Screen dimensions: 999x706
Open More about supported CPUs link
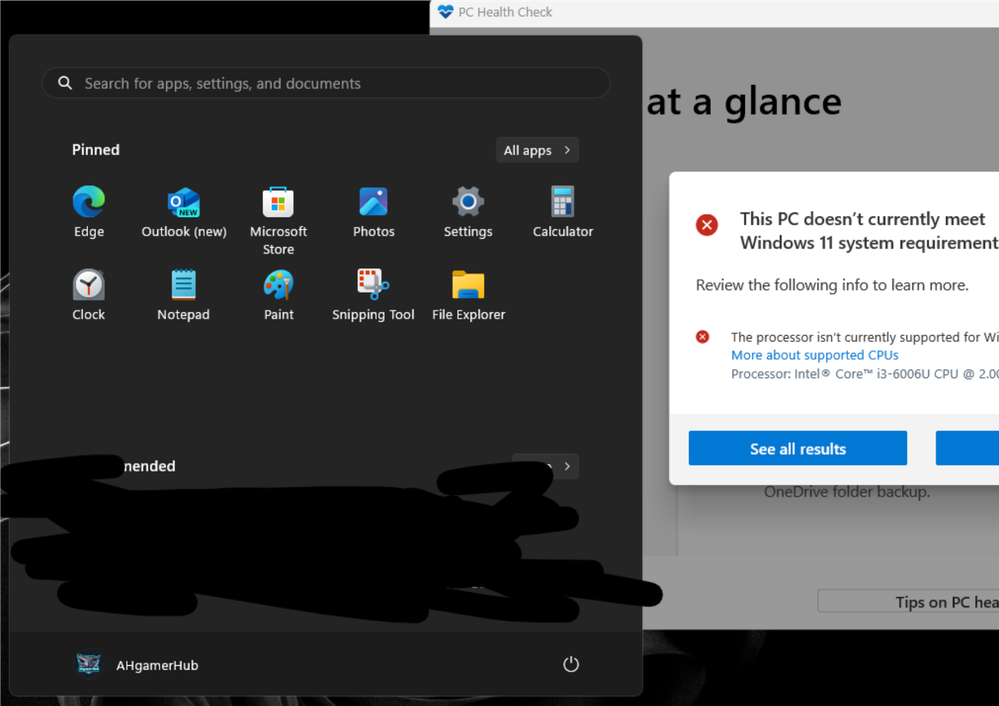814,355
